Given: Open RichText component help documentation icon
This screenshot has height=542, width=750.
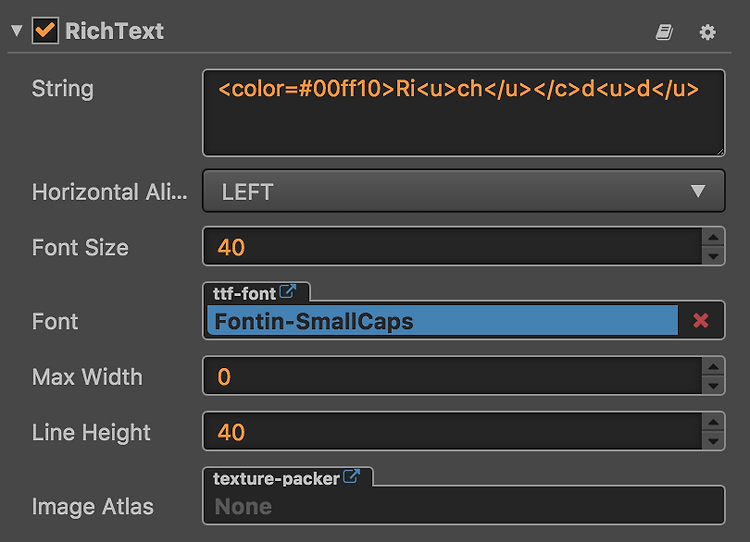Looking at the screenshot, I should tap(664, 33).
